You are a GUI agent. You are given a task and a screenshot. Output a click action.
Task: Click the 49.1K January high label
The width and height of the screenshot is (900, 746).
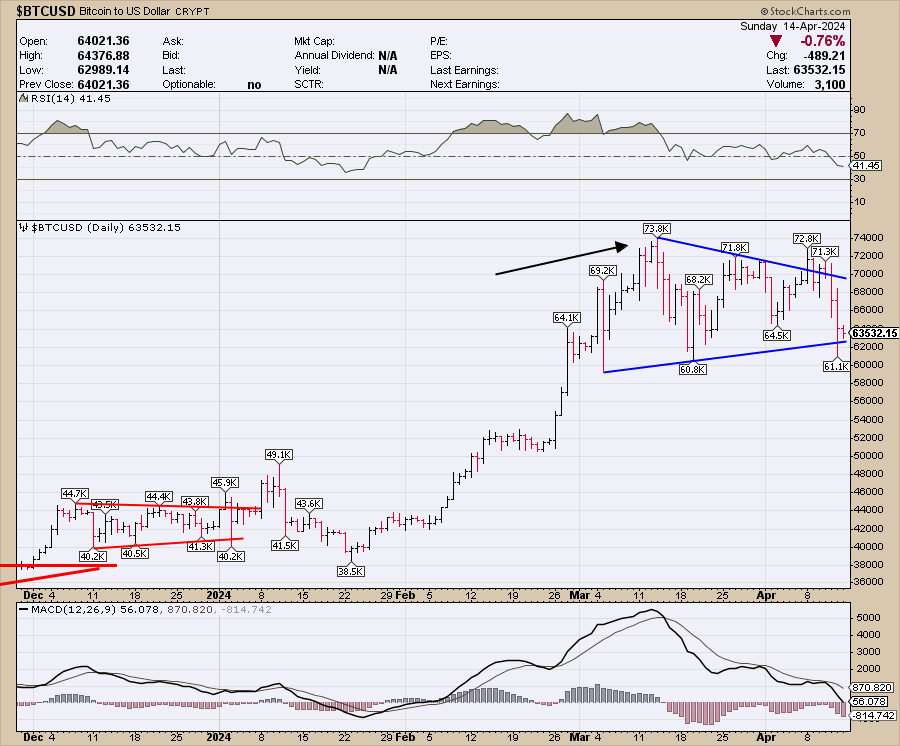coord(279,454)
